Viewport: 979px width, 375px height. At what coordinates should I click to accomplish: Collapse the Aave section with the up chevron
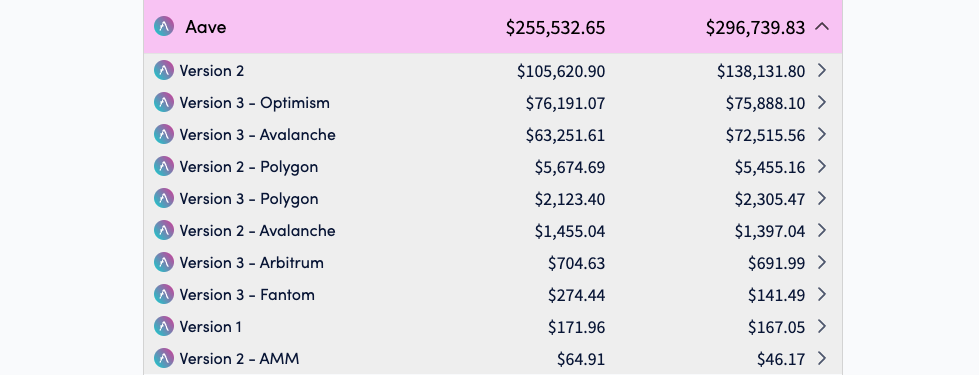(x=822, y=27)
